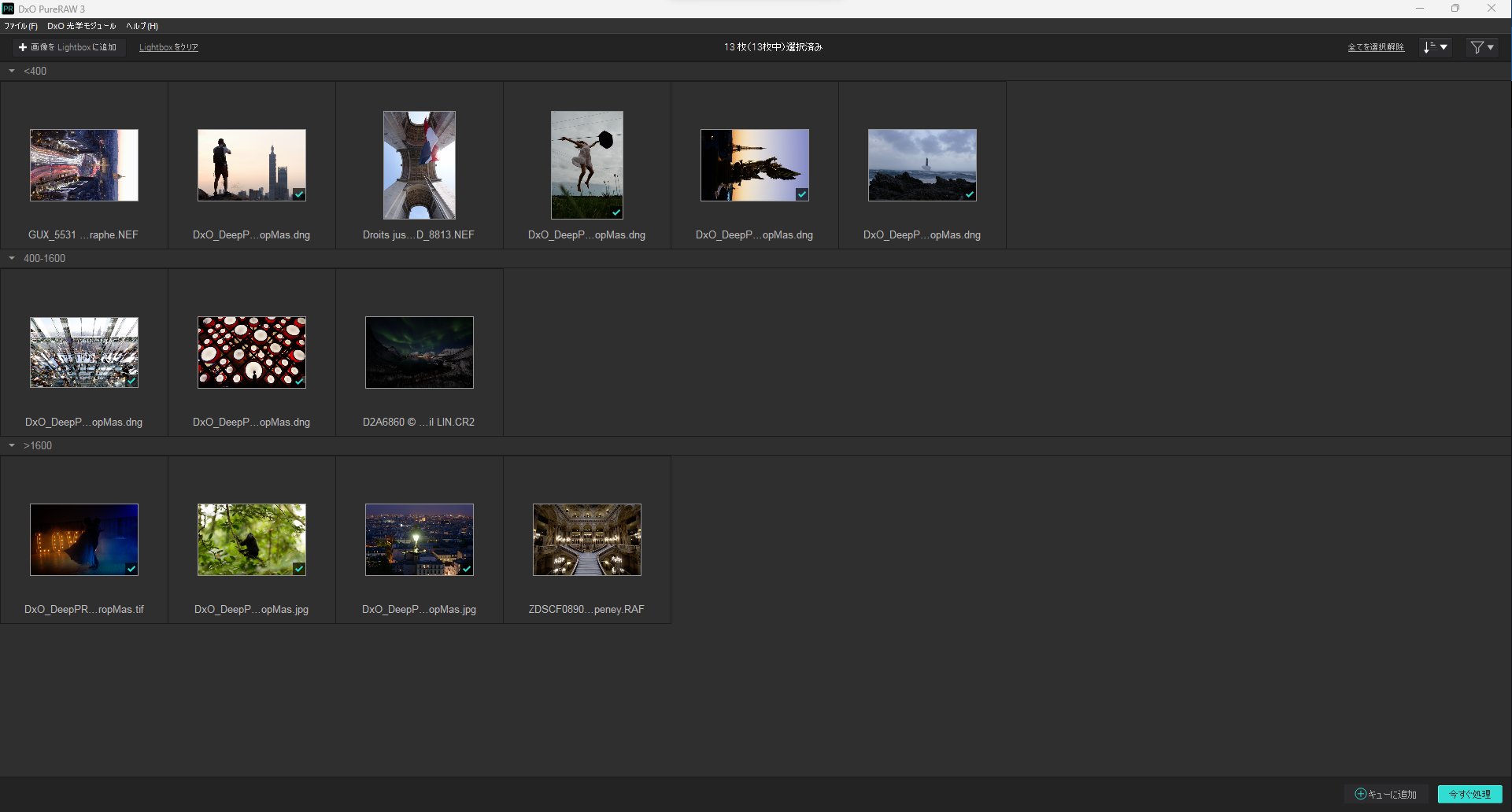The image size is (1512, 812).
Task: Click the checkmark badge on the polka dot photo
Action: tap(299, 382)
